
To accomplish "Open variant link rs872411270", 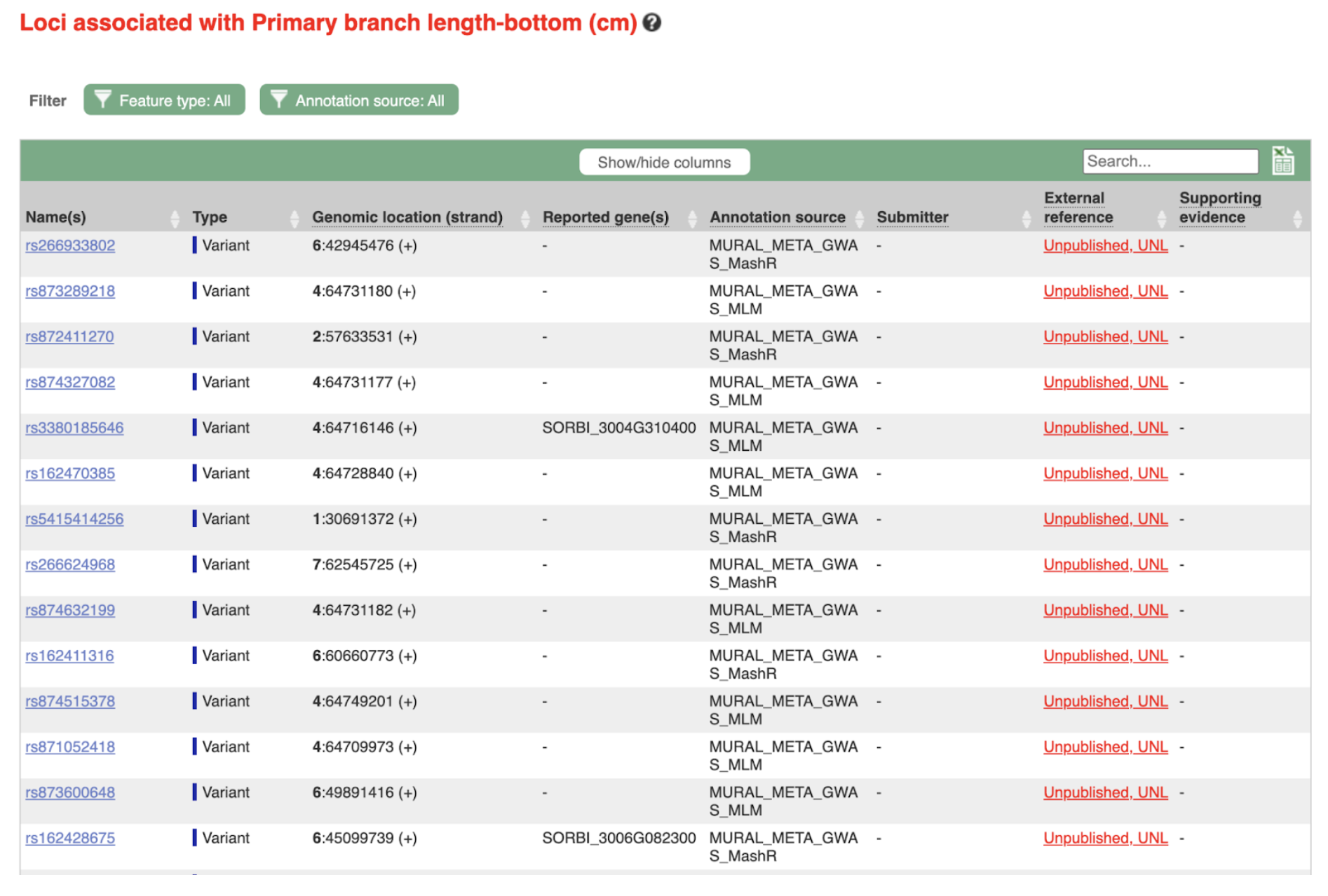I will (69, 337).
